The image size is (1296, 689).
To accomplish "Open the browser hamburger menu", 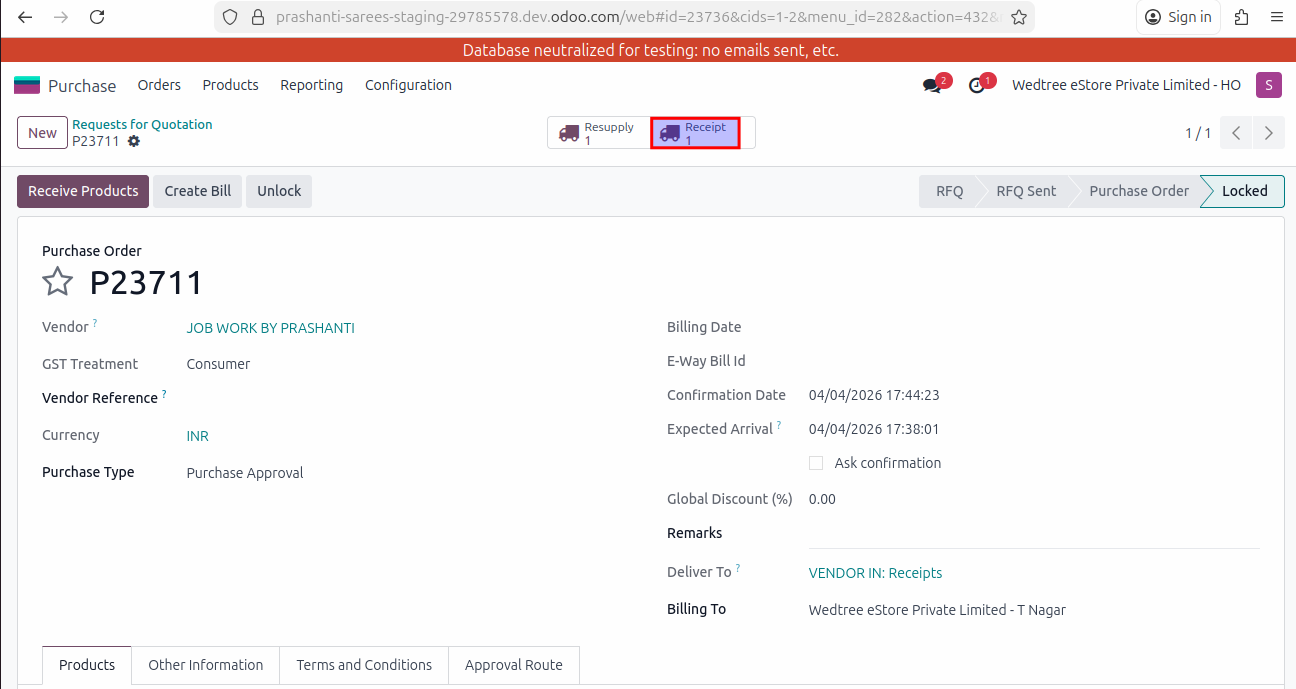I will [x=1276, y=17].
